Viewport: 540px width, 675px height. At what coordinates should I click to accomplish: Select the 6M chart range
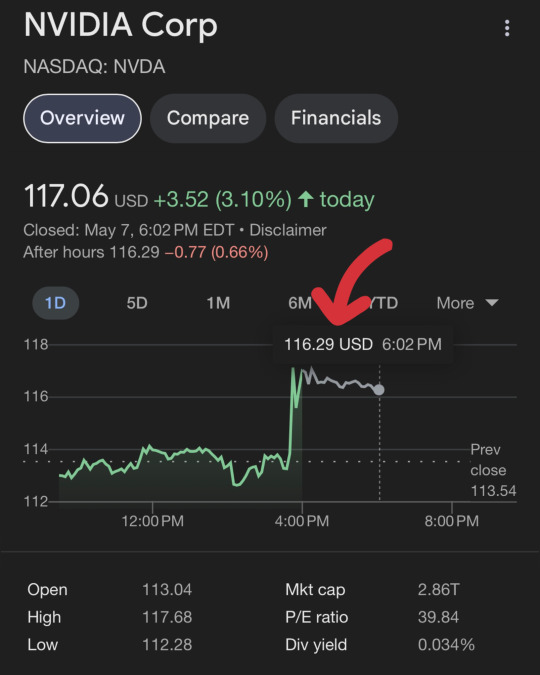click(x=300, y=303)
